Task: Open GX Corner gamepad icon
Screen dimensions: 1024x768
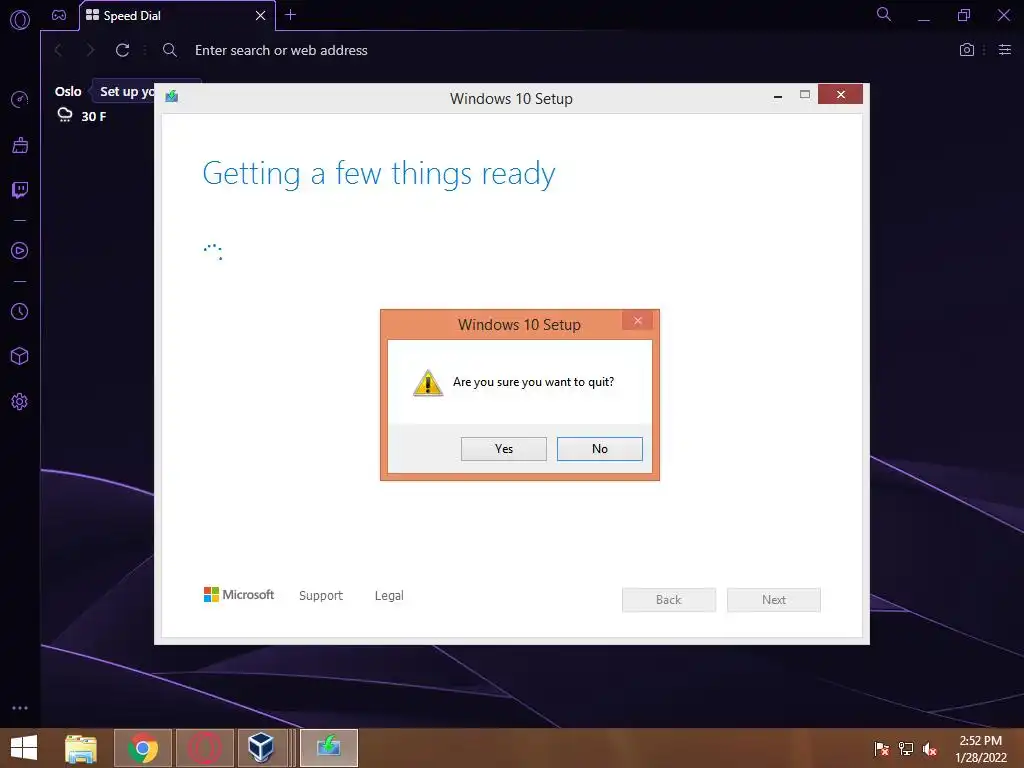Action: [x=59, y=15]
